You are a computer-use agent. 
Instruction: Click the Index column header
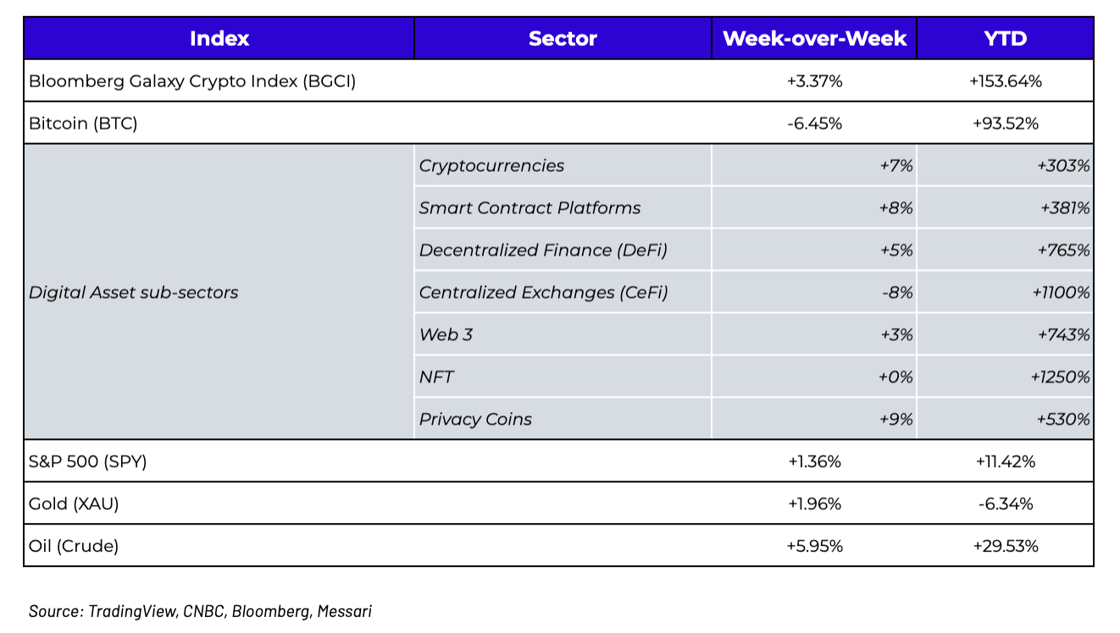pyautogui.click(x=219, y=39)
